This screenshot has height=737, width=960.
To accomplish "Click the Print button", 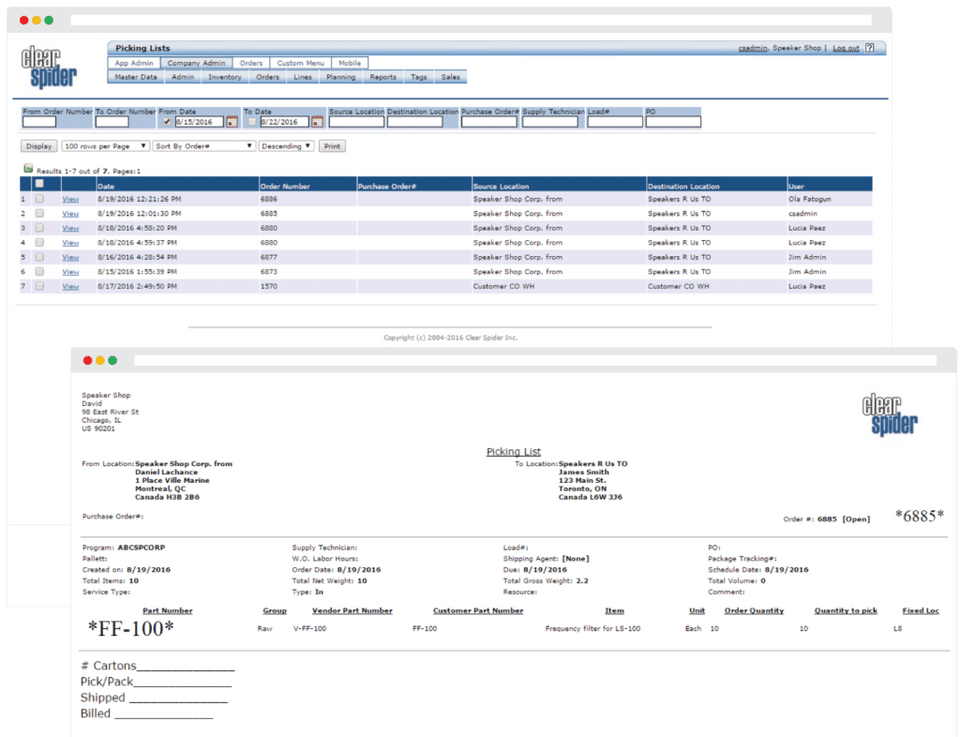I will 331,146.
